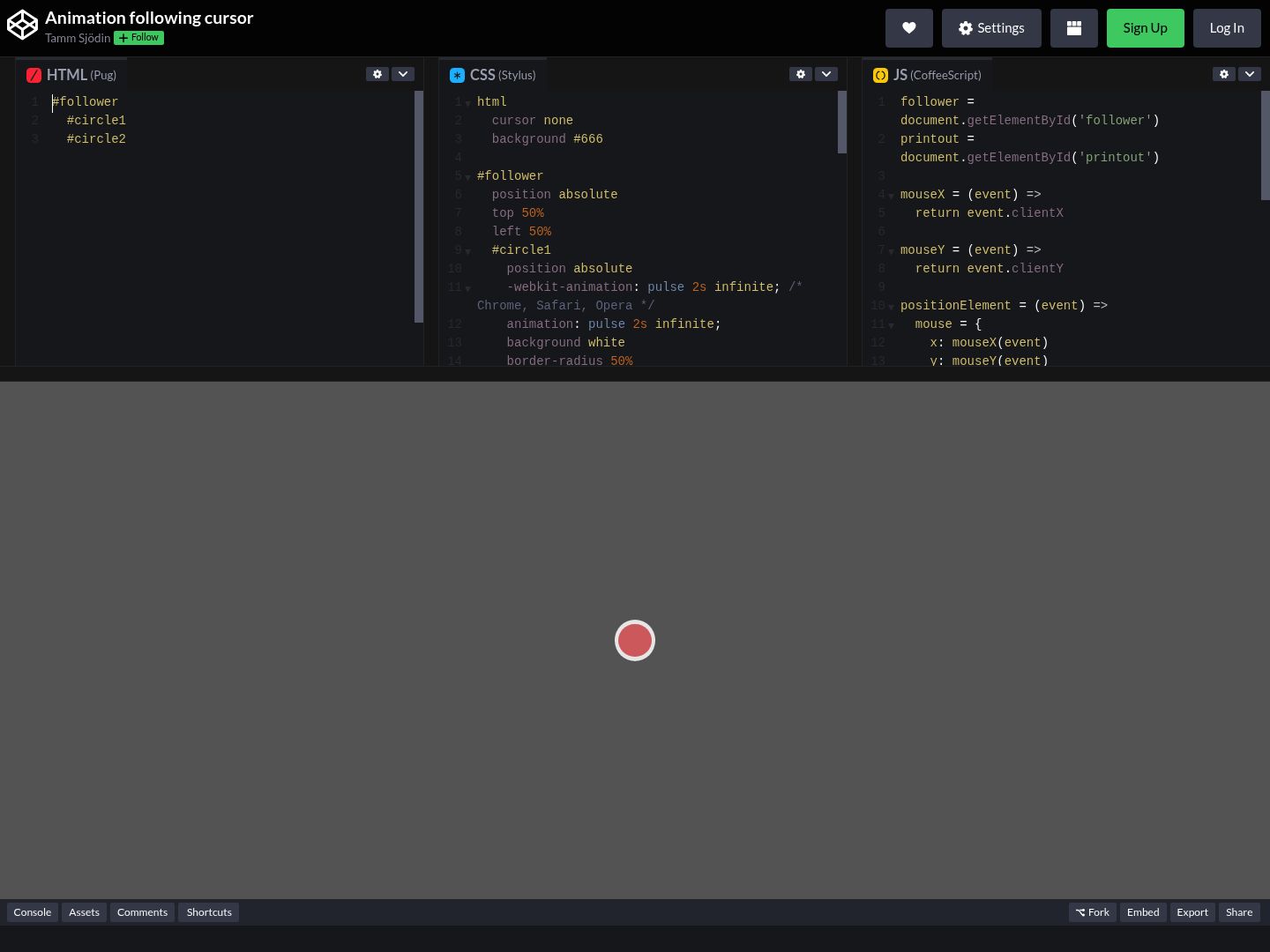This screenshot has width=1270, height=952.
Task: Click the CSS editor vertical scrollbar
Action: [x=842, y=123]
